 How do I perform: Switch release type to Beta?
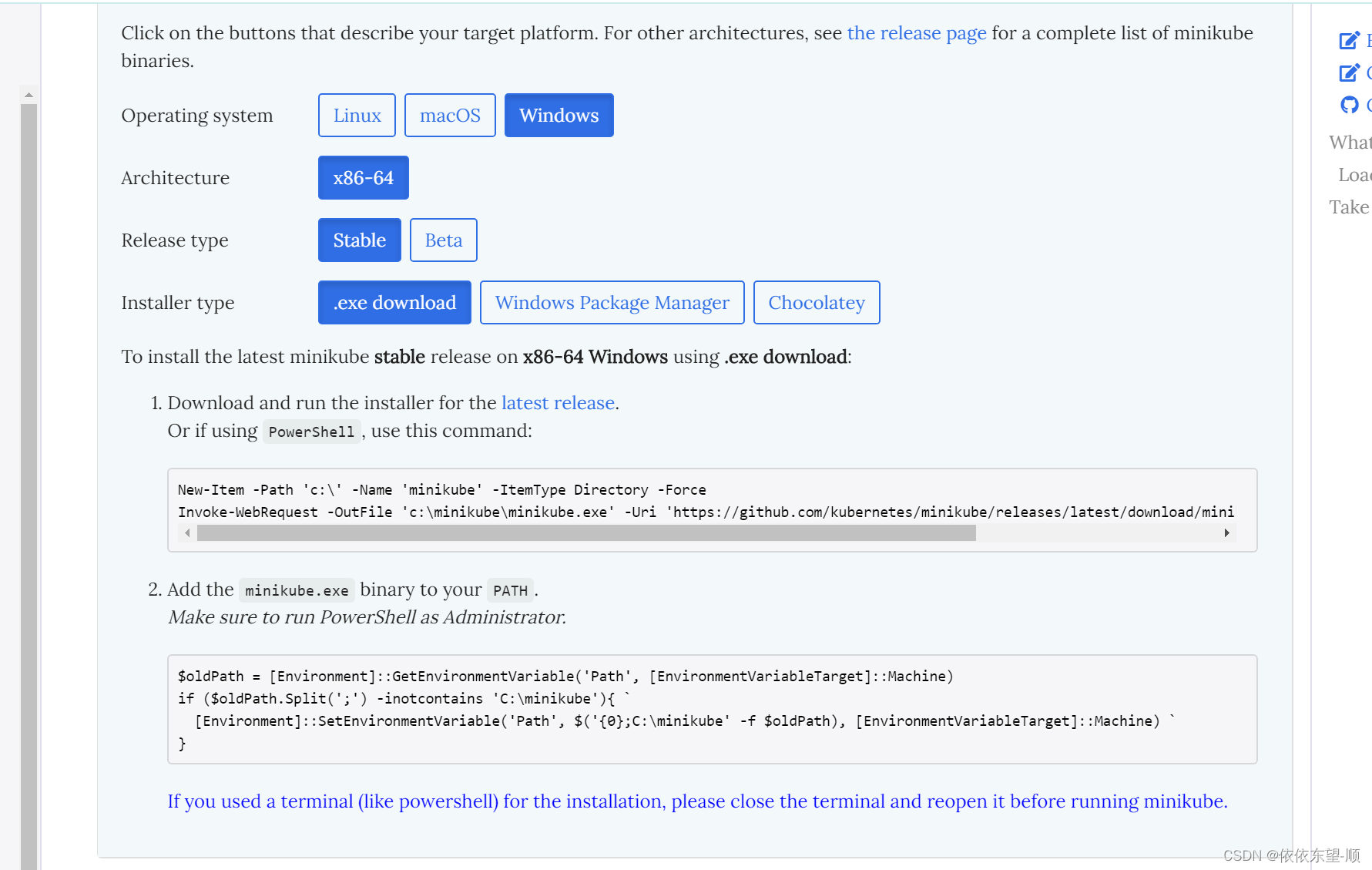tap(444, 240)
